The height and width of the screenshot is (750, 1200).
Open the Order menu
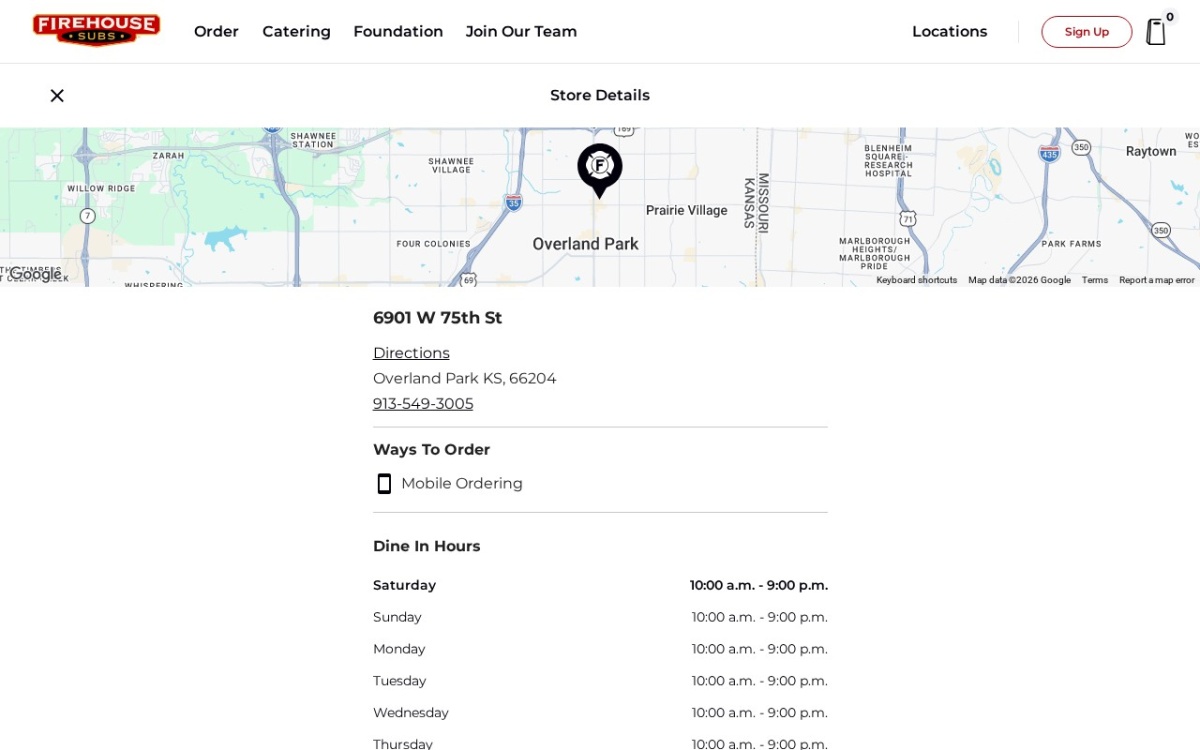[x=216, y=32]
